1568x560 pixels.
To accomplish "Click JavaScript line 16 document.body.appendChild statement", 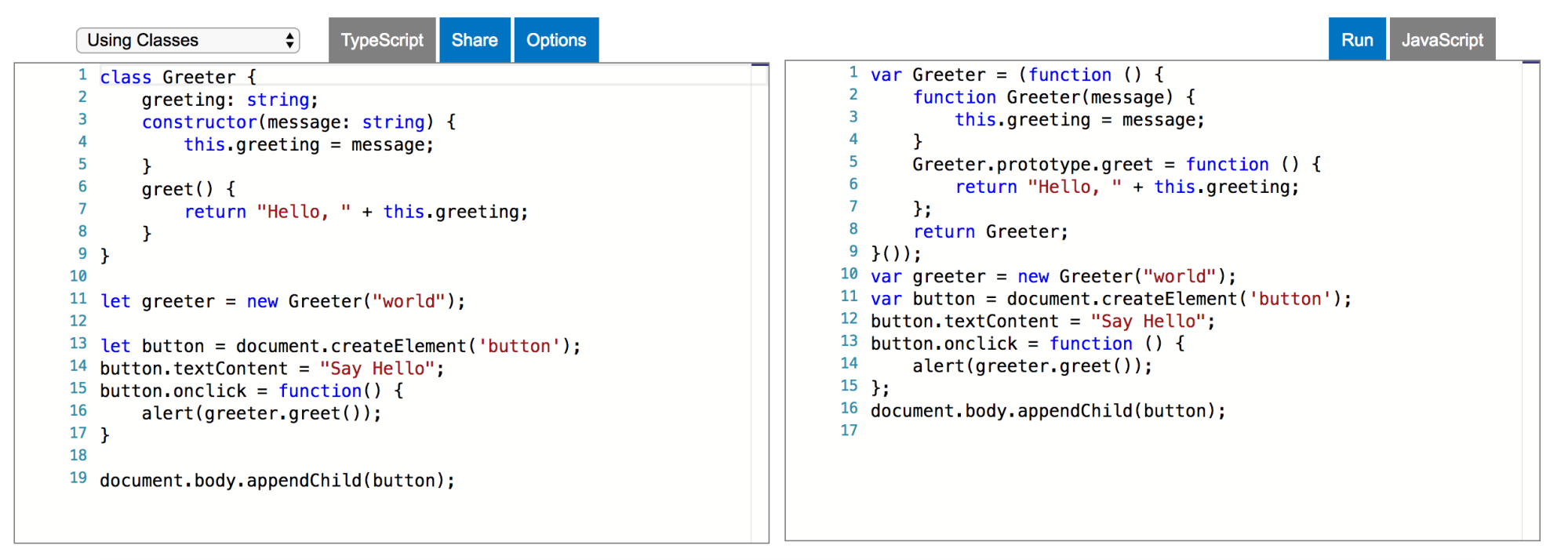I will [x=1048, y=411].
